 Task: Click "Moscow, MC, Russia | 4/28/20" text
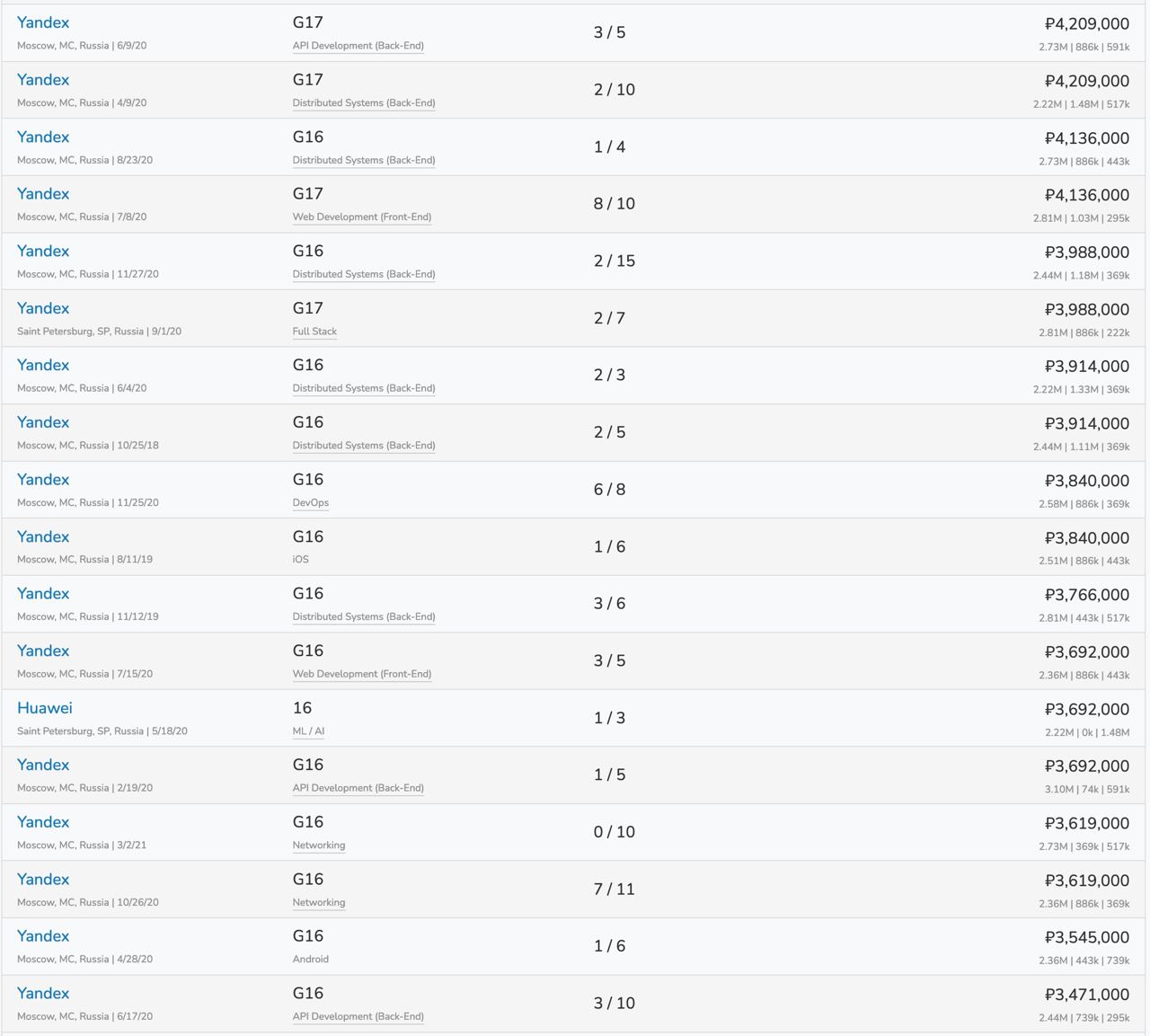84,960
